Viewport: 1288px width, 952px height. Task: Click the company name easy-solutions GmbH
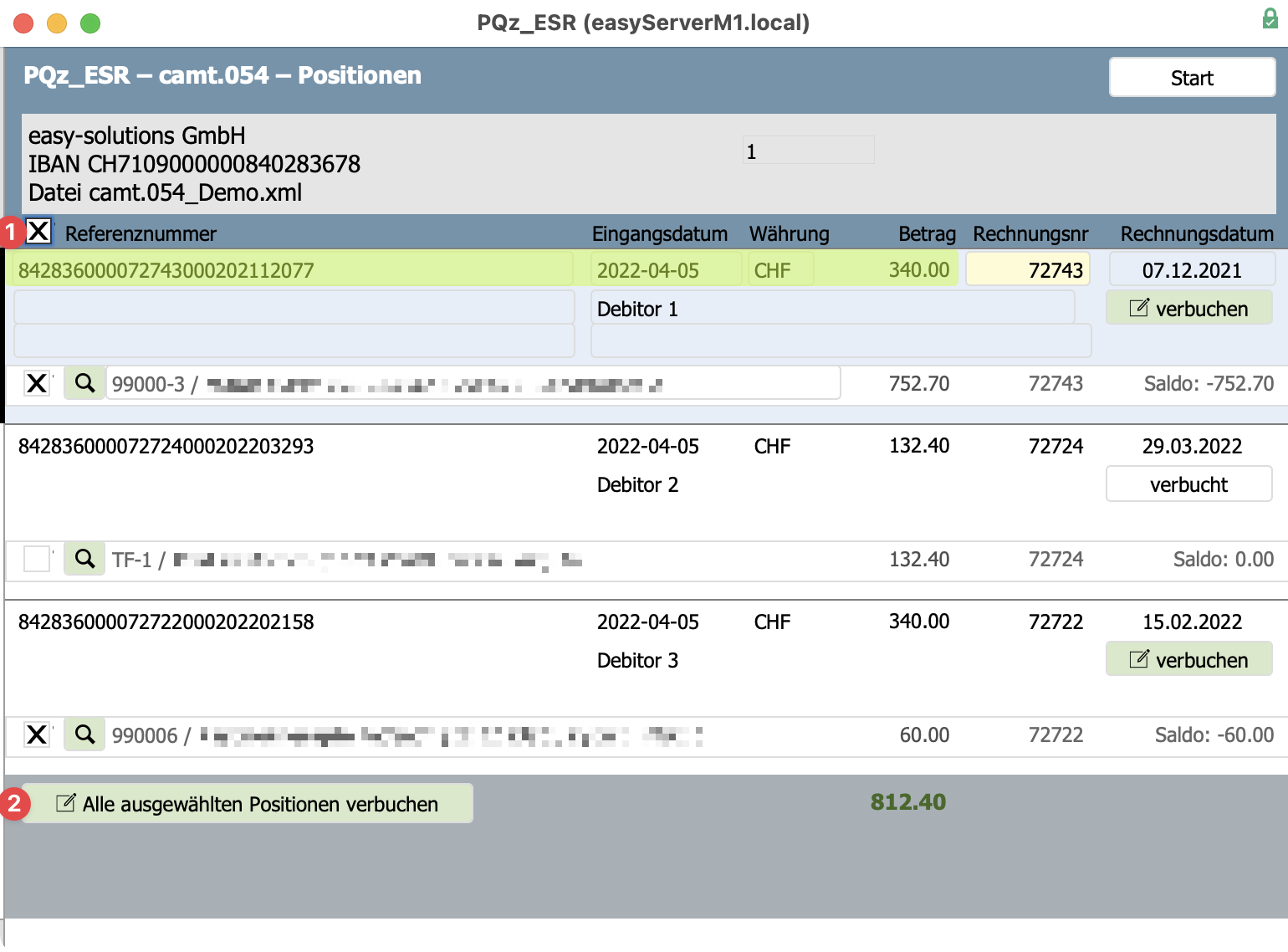(x=136, y=136)
